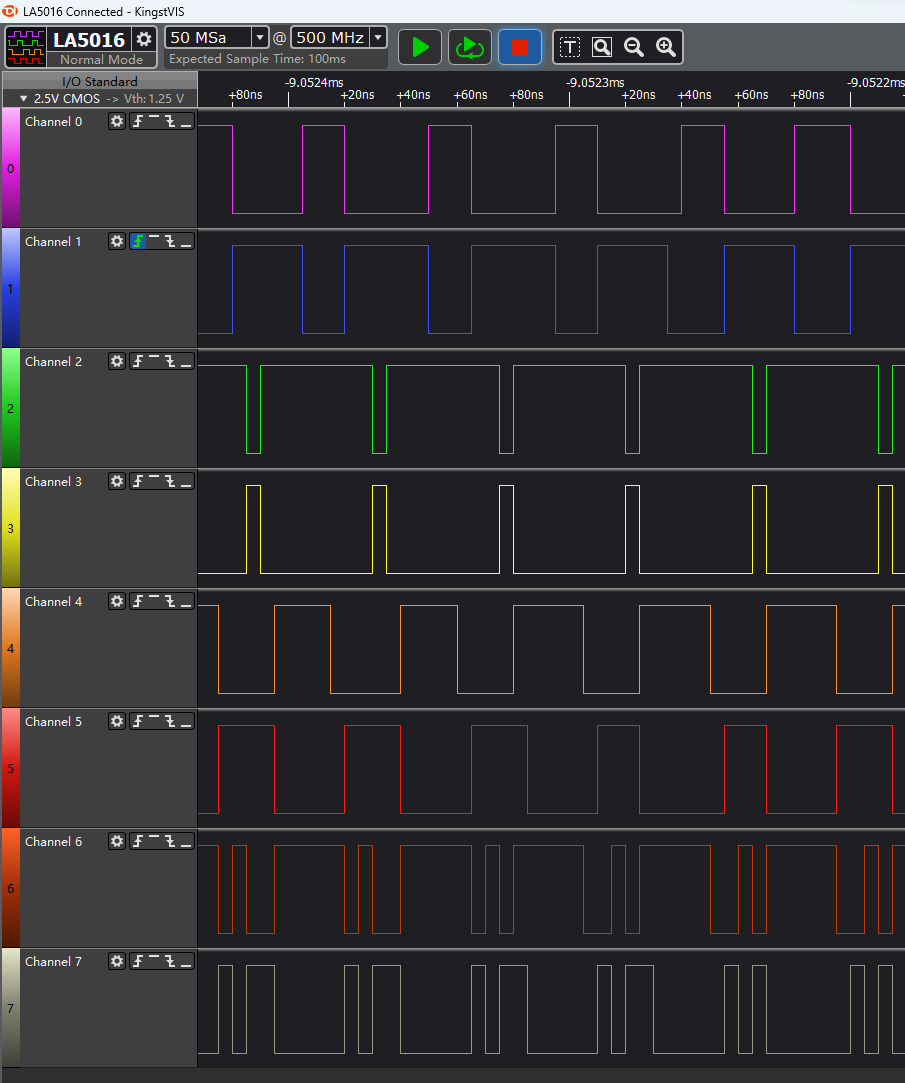The image size is (905, 1083).
Task: Select the time measurement cursor tool
Action: point(569,47)
